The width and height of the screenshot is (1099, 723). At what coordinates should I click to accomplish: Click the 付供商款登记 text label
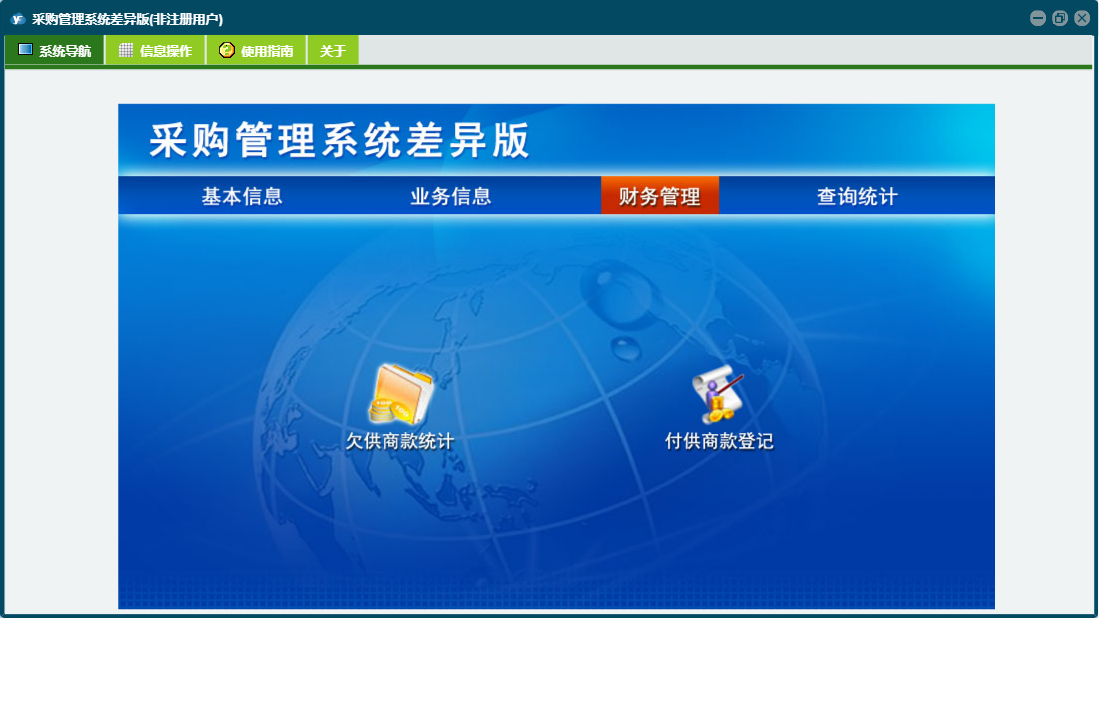point(719,441)
